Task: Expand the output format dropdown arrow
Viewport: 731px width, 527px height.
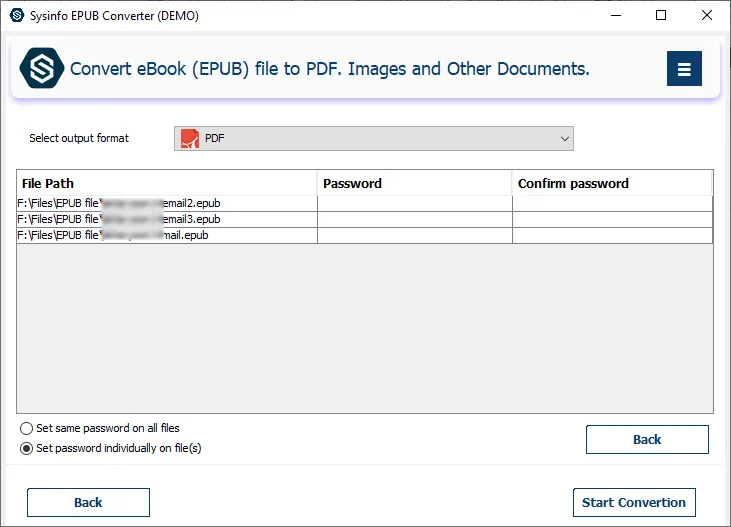Action: pos(565,138)
